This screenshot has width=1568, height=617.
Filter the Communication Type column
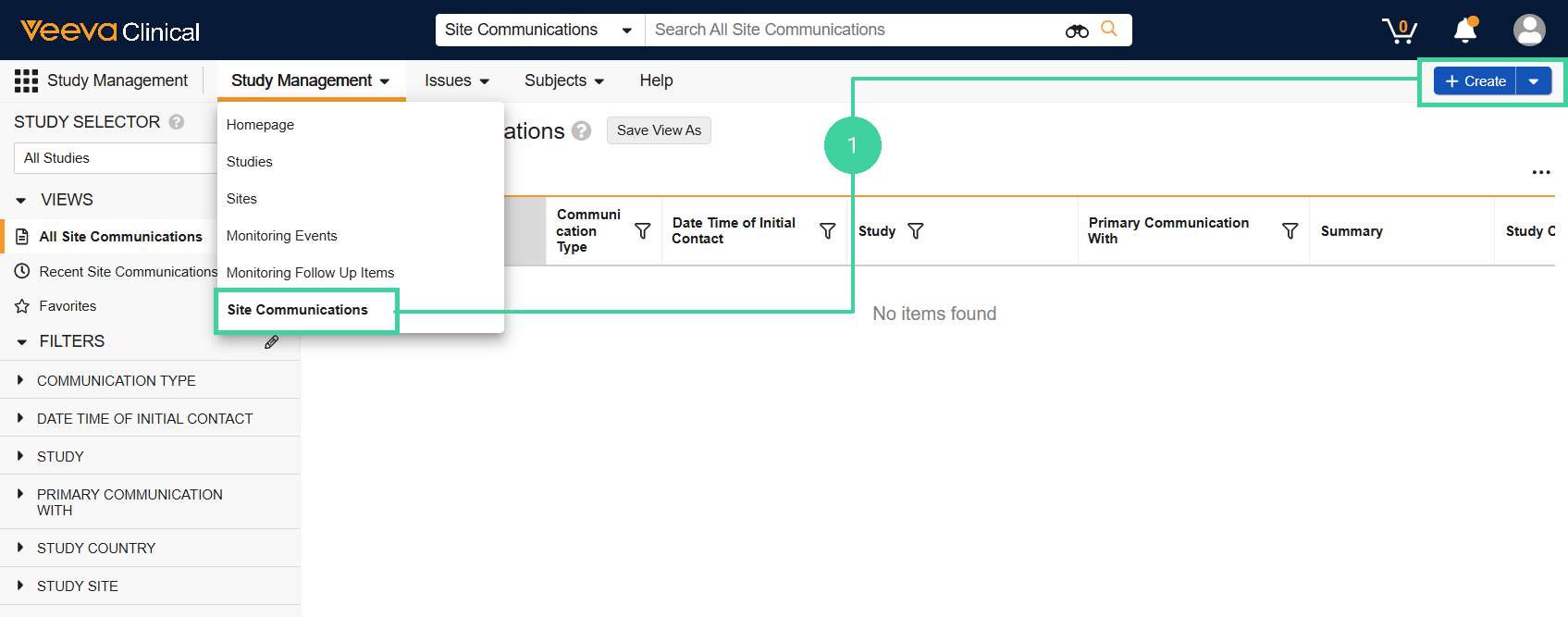642,231
